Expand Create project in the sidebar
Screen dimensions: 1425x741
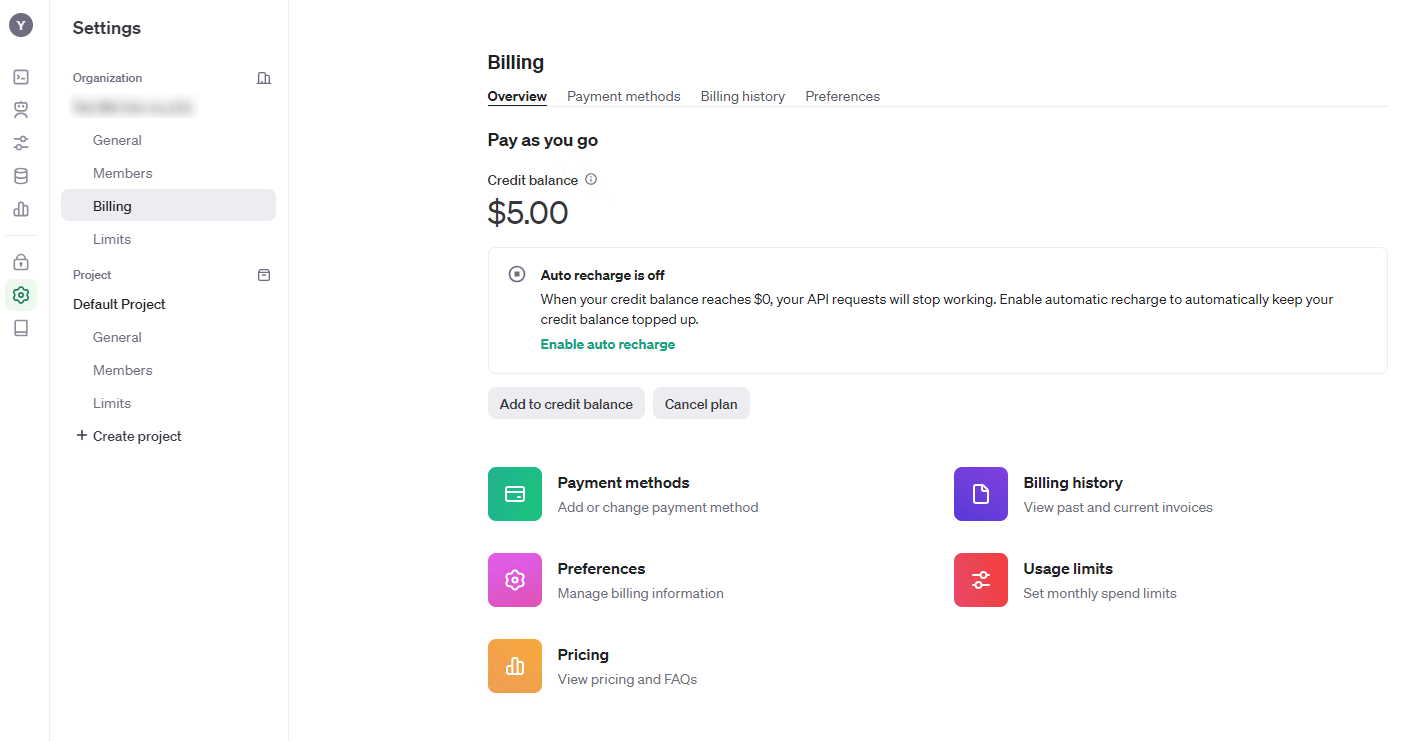tap(128, 435)
